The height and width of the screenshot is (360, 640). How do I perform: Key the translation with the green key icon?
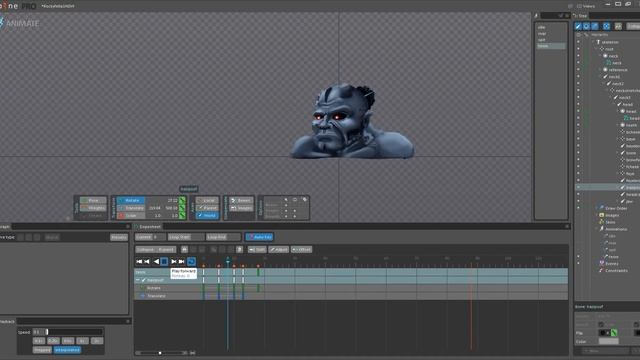pos(182,208)
